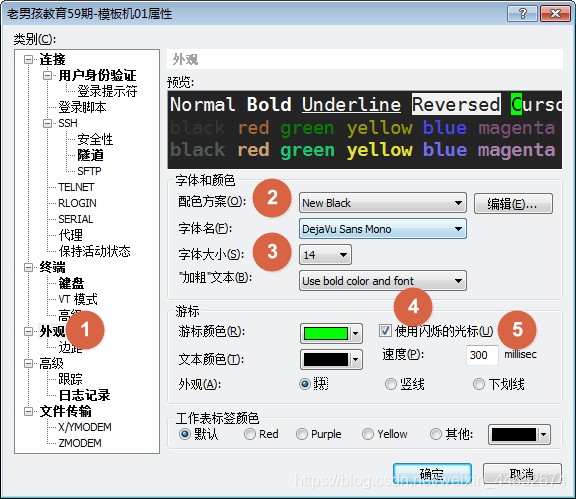Image resolution: width=576 pixels, height=499 pixels.
Task: Select the 文件传输 category label
Action: 65,411
